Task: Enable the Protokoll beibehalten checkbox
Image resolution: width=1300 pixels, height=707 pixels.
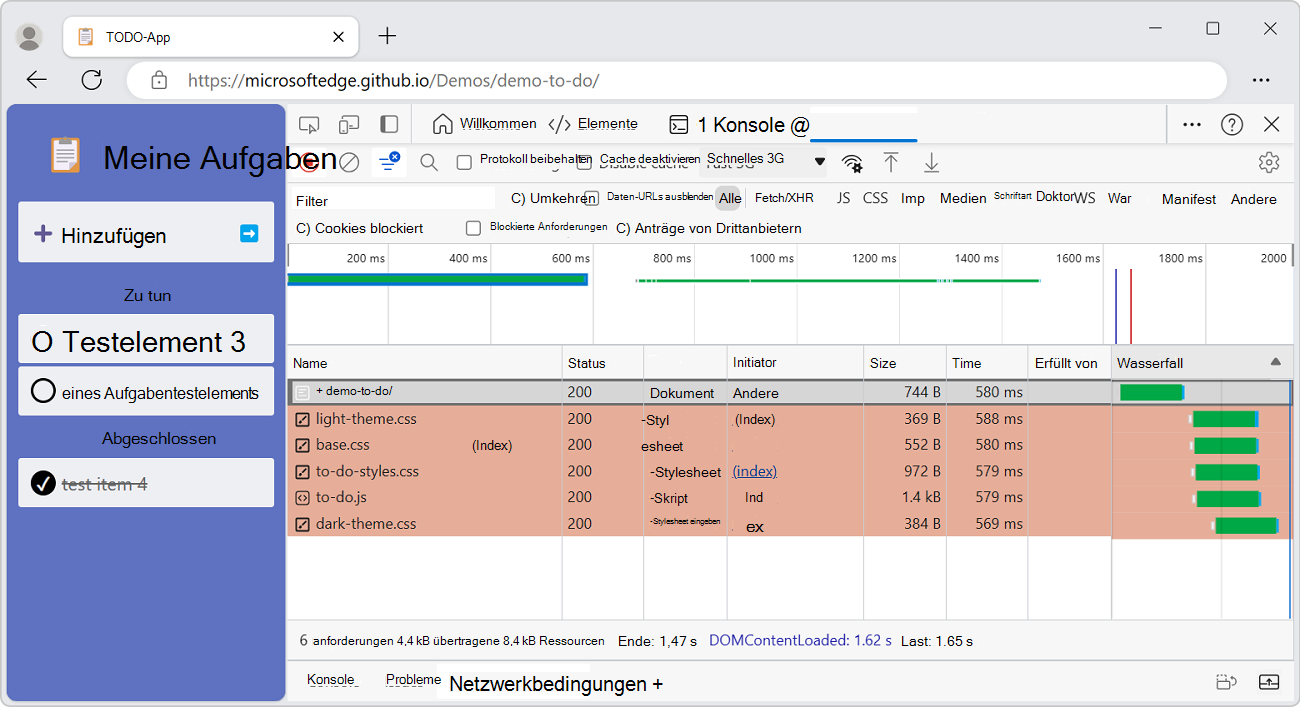Action: (x=464, y=162)
